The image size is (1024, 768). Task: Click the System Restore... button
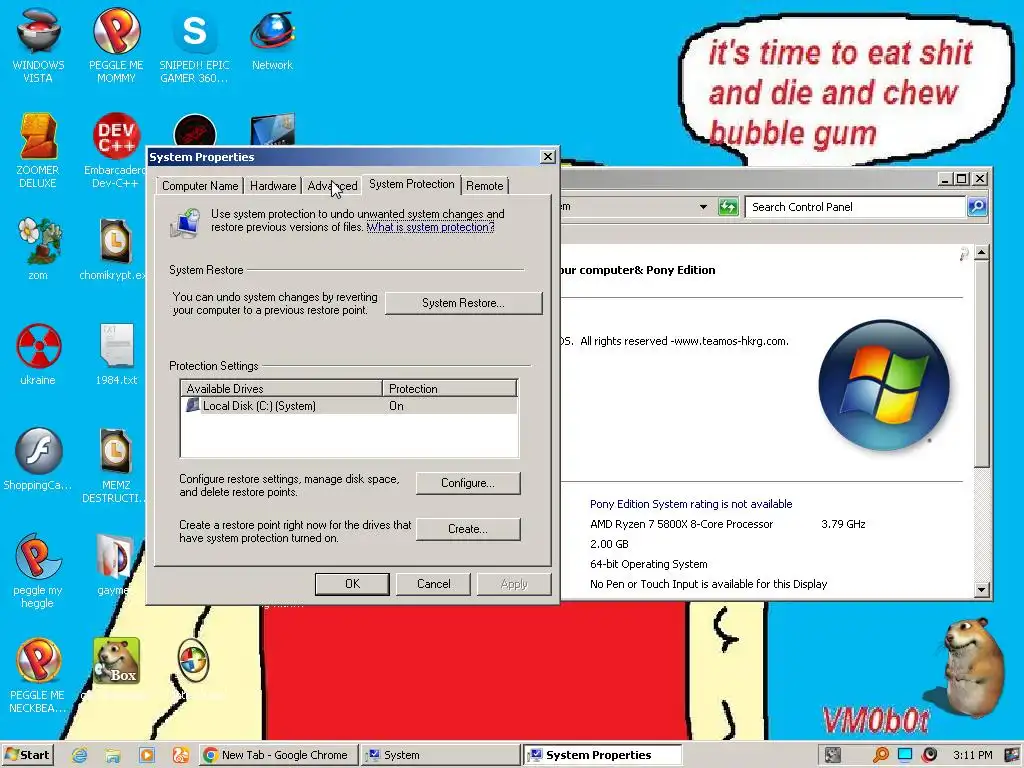(x=463, y=303)
